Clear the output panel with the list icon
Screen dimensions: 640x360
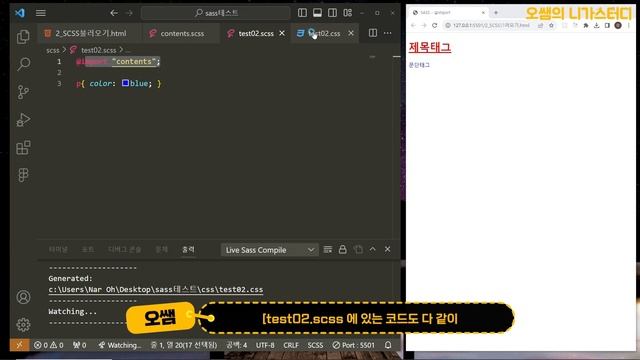click(327, 249)
